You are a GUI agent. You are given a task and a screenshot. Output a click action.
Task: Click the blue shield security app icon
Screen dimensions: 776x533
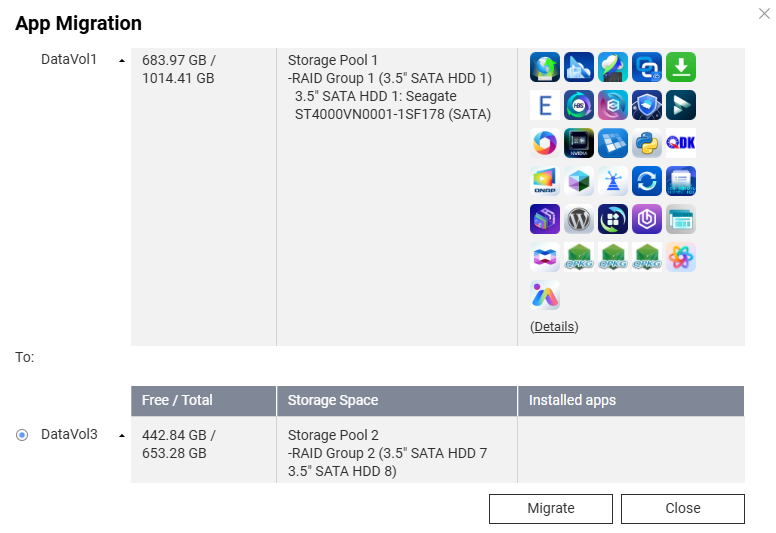tap(646, 105)
